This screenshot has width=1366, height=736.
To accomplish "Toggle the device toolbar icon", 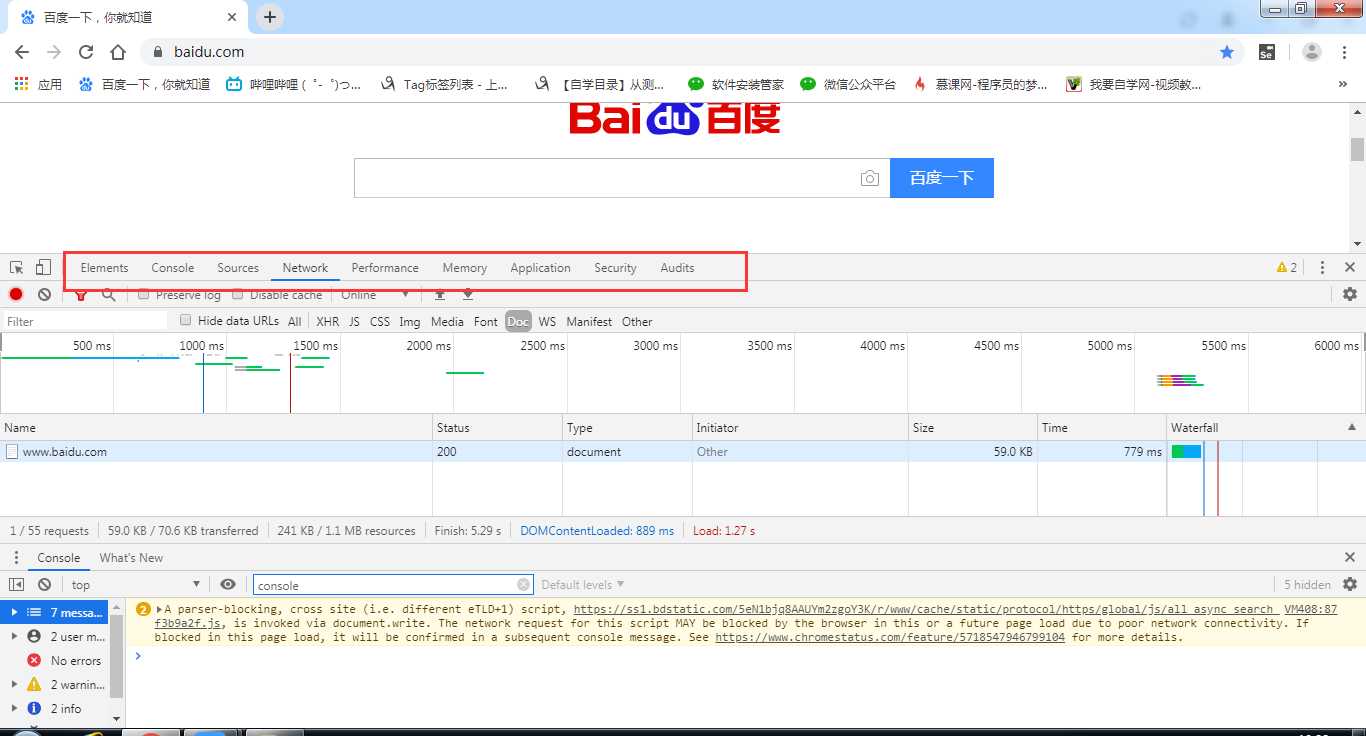I will coord(43,268).
